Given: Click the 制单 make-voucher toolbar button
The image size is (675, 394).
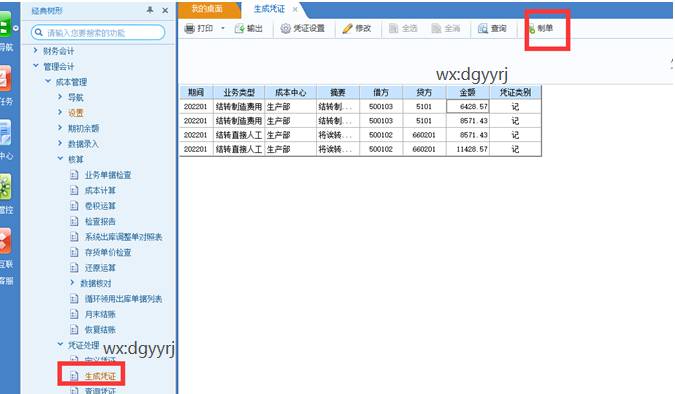Looking at the screenshot, I should click(x=541, y=28).
